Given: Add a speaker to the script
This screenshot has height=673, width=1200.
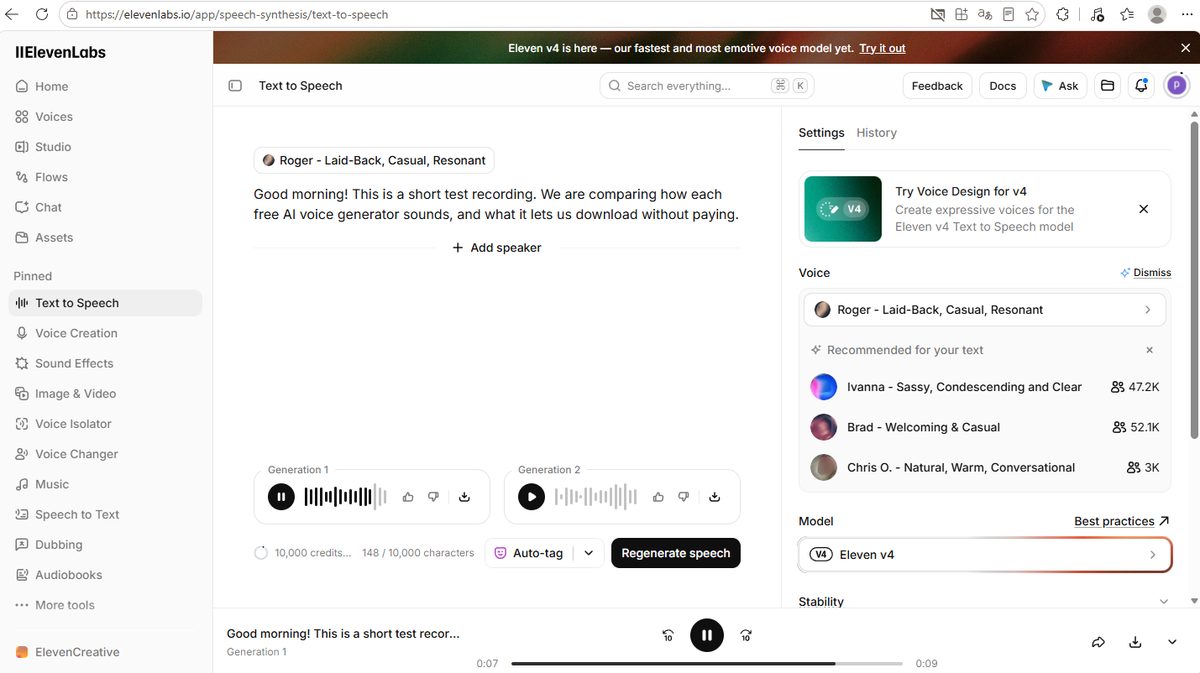Looking at the screenshot, I should 497,247.
